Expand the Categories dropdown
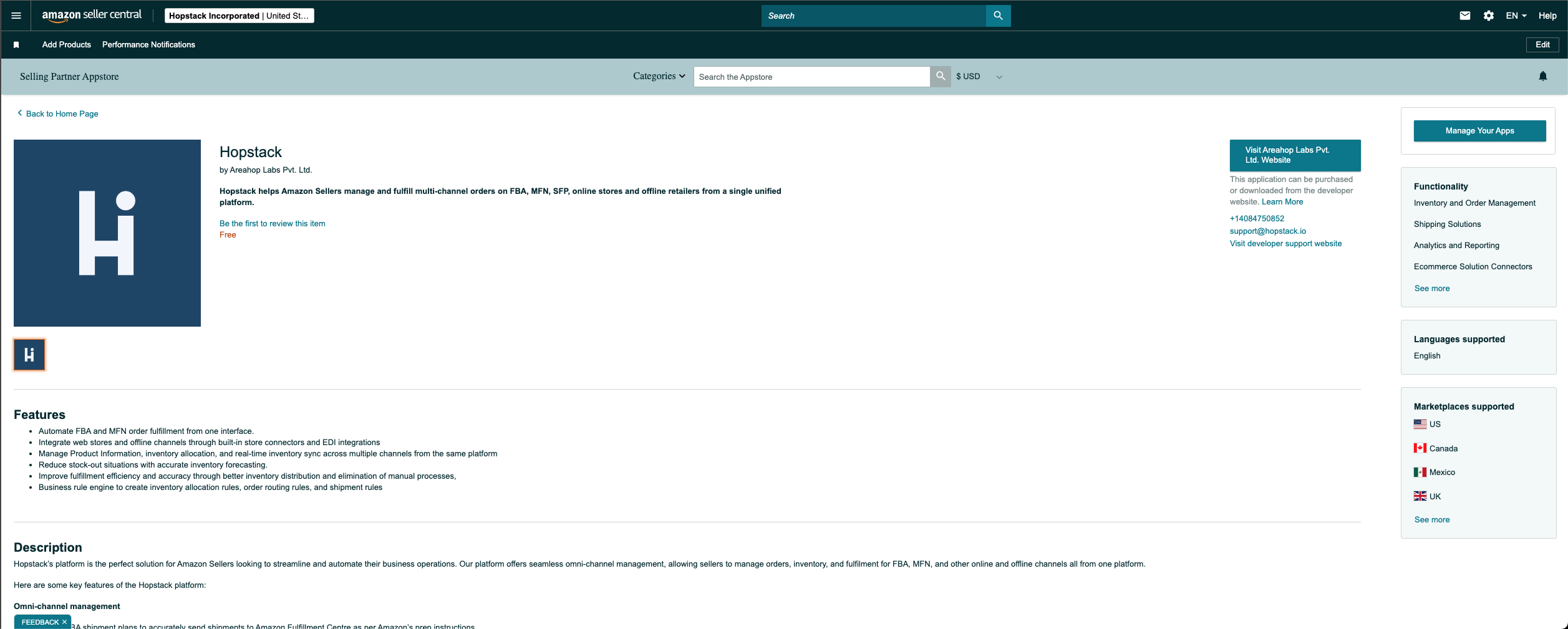 [x=659, y=76]
